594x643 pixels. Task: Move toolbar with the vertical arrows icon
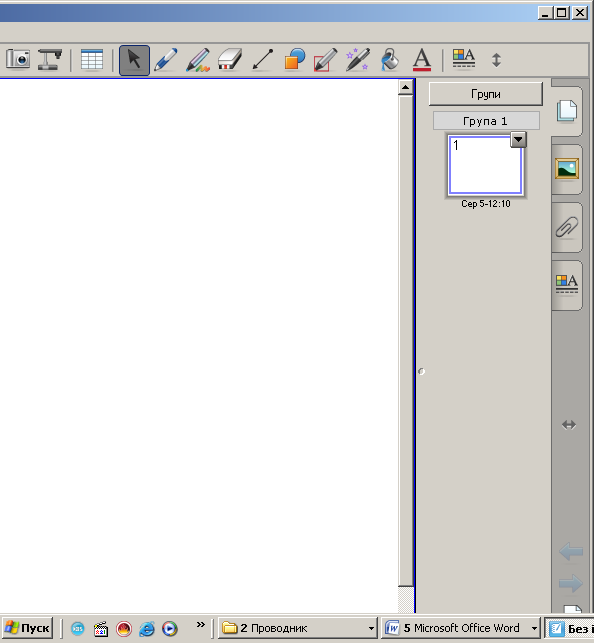[496, 60]
